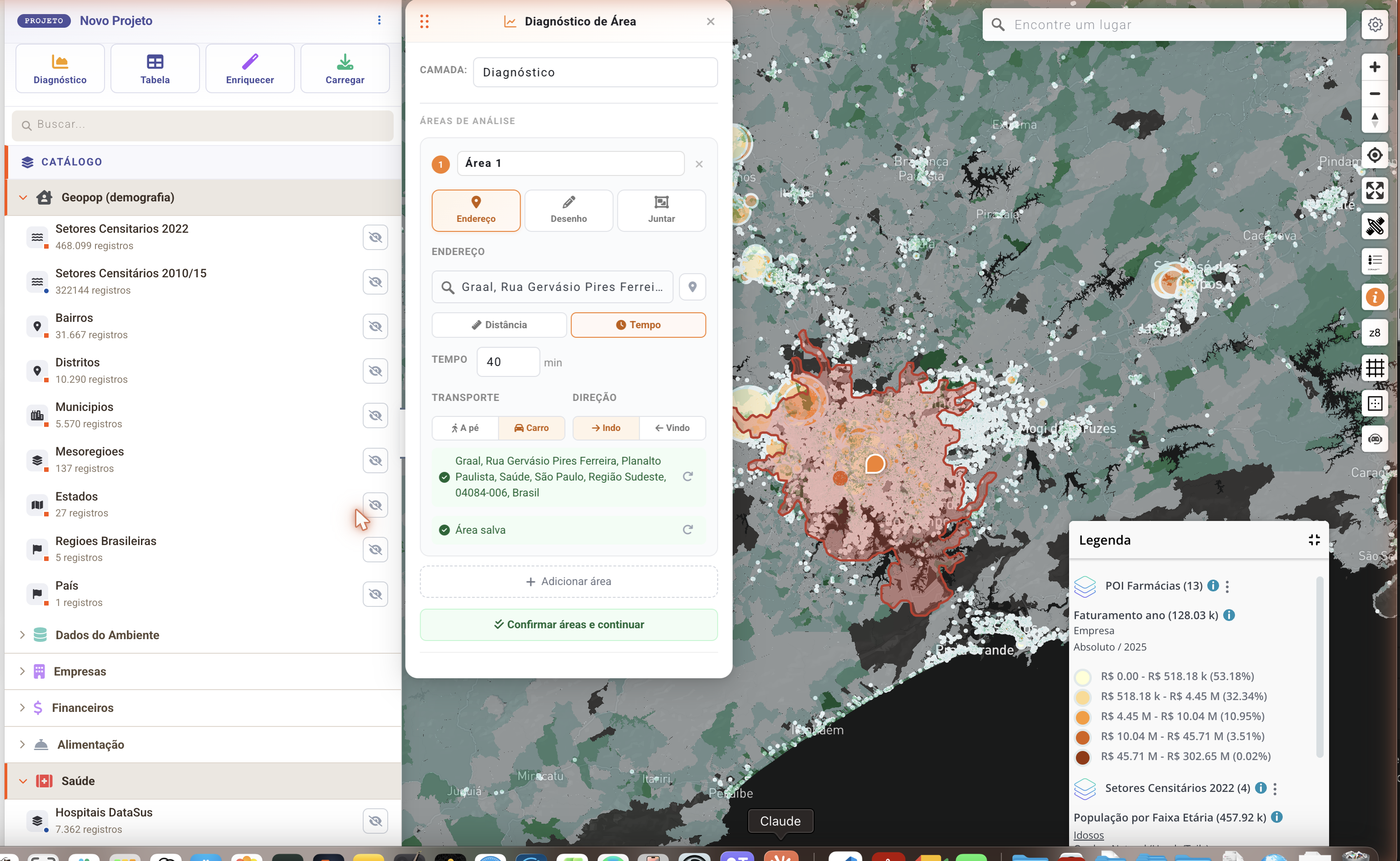Enter fullscreen map with expand-arrows icon
Image resolution: width=1400 pixels, height=861 pixels.
pyautogui.click(x=1375, y=191)
